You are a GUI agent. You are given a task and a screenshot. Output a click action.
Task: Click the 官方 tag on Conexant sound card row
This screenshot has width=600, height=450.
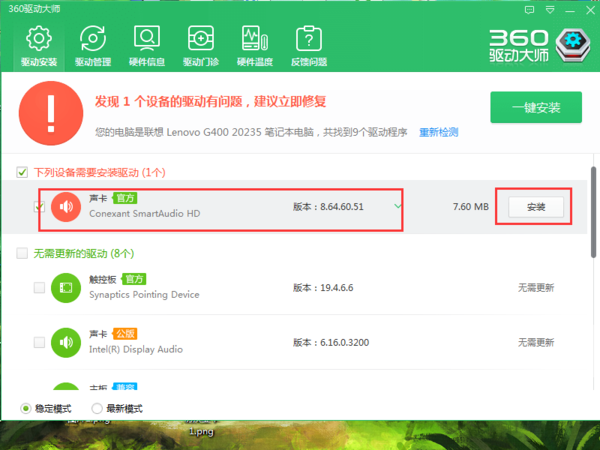point(125,198)
